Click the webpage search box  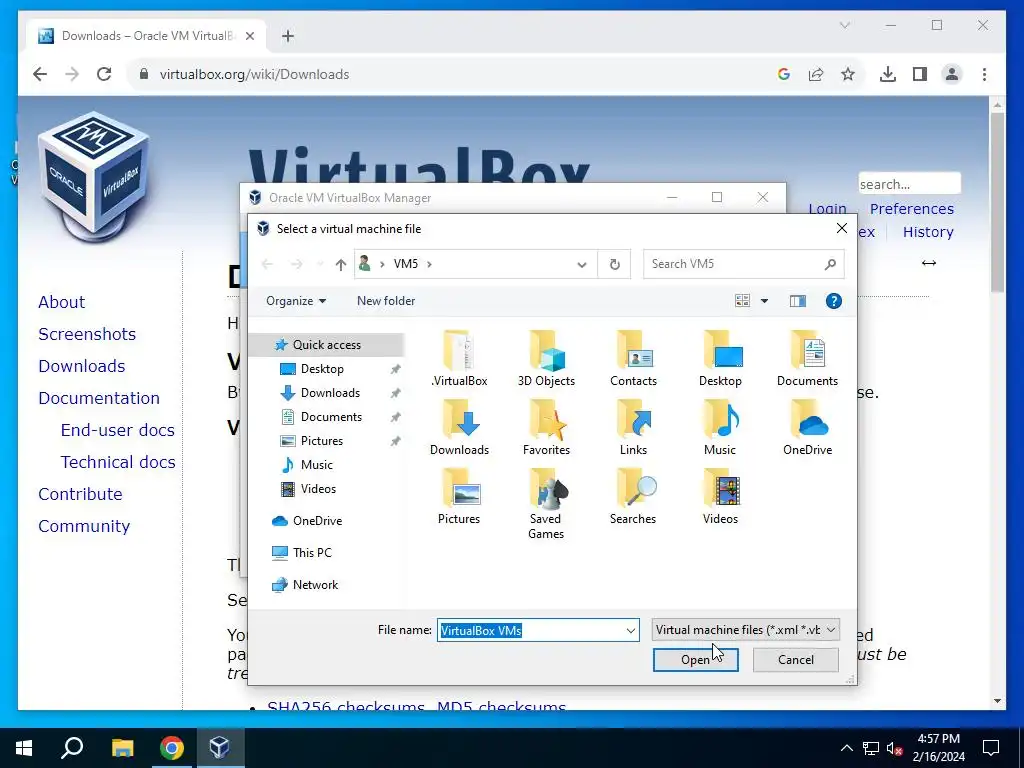pos(909,184)
